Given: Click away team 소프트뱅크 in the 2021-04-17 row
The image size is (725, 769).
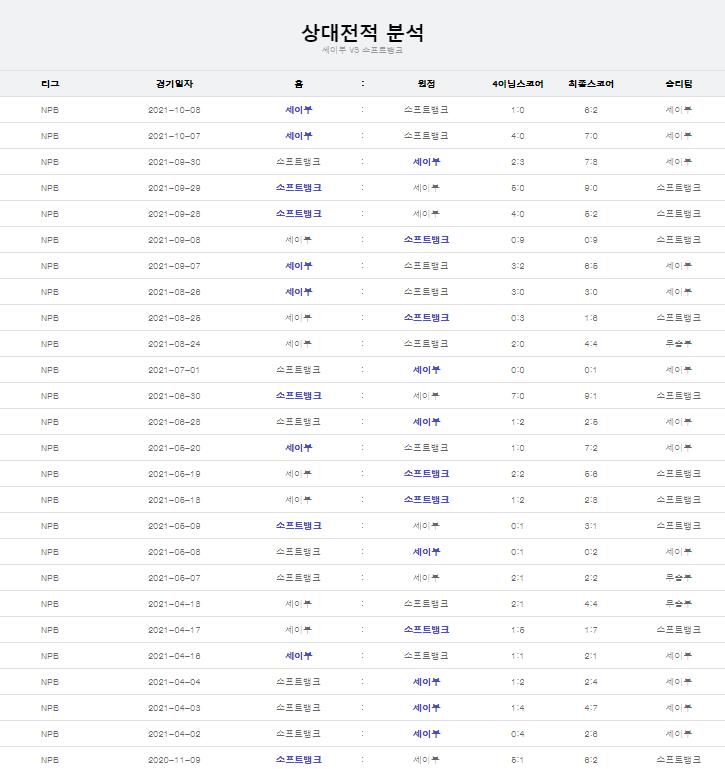Looking at the screenshot, I should (x=426, y=630).
